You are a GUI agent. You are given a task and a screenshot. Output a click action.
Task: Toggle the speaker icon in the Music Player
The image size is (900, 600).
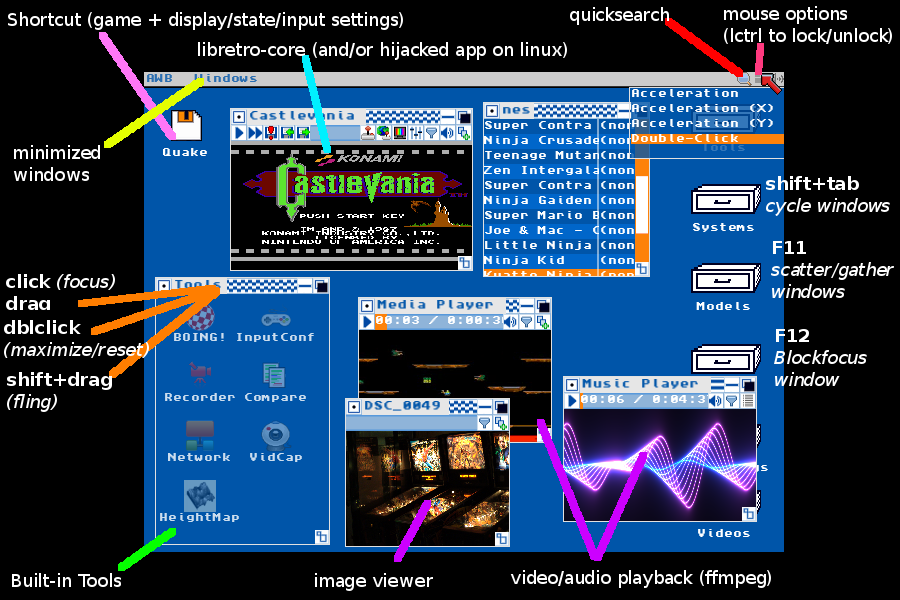[x=713, y=399]
